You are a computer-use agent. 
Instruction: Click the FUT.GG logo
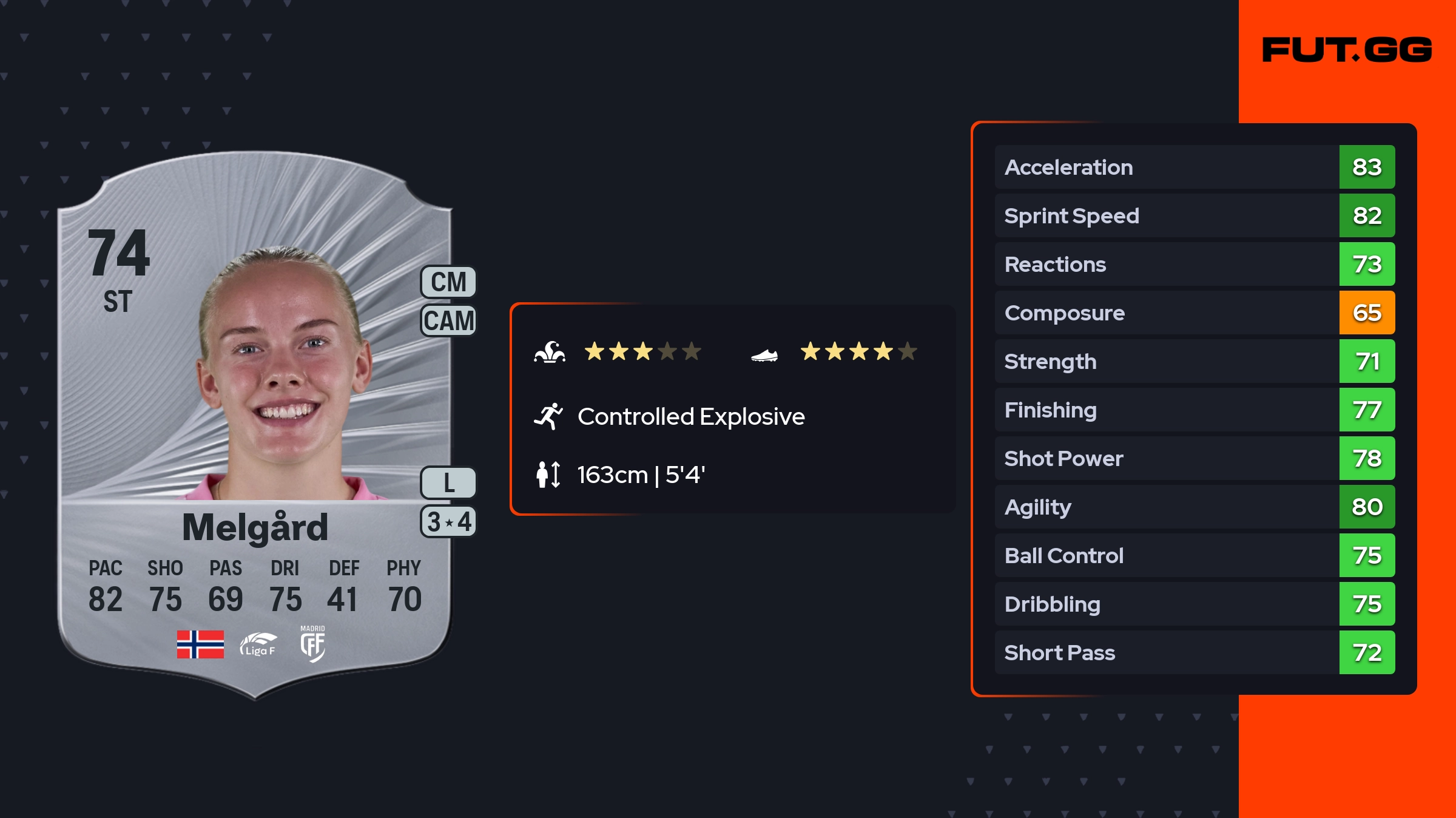pos(1347,50)
